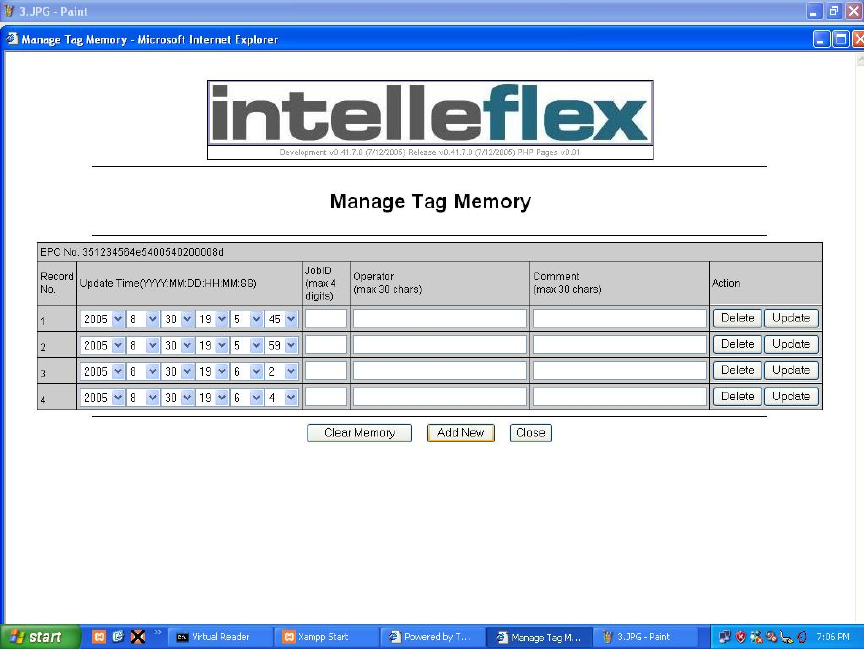Viewport: 864px width, 649px height.
Task: Click the Close button below the table
Action: pyautogui.click(x=531, y=432)
